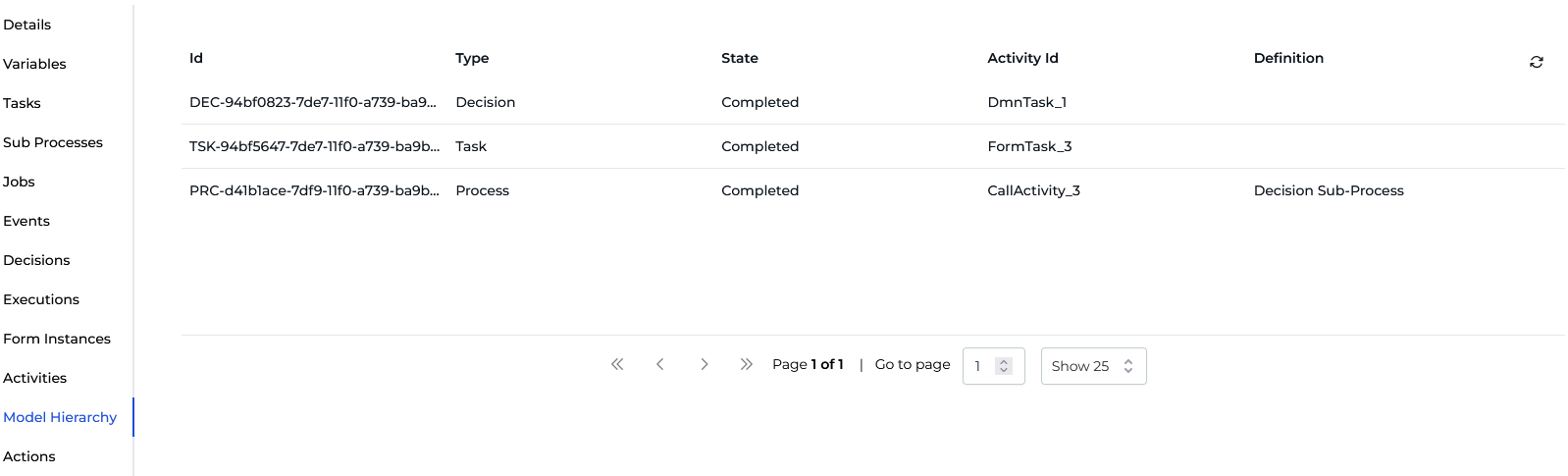Open the Details tab in the sidebar

tap(27, 25)
